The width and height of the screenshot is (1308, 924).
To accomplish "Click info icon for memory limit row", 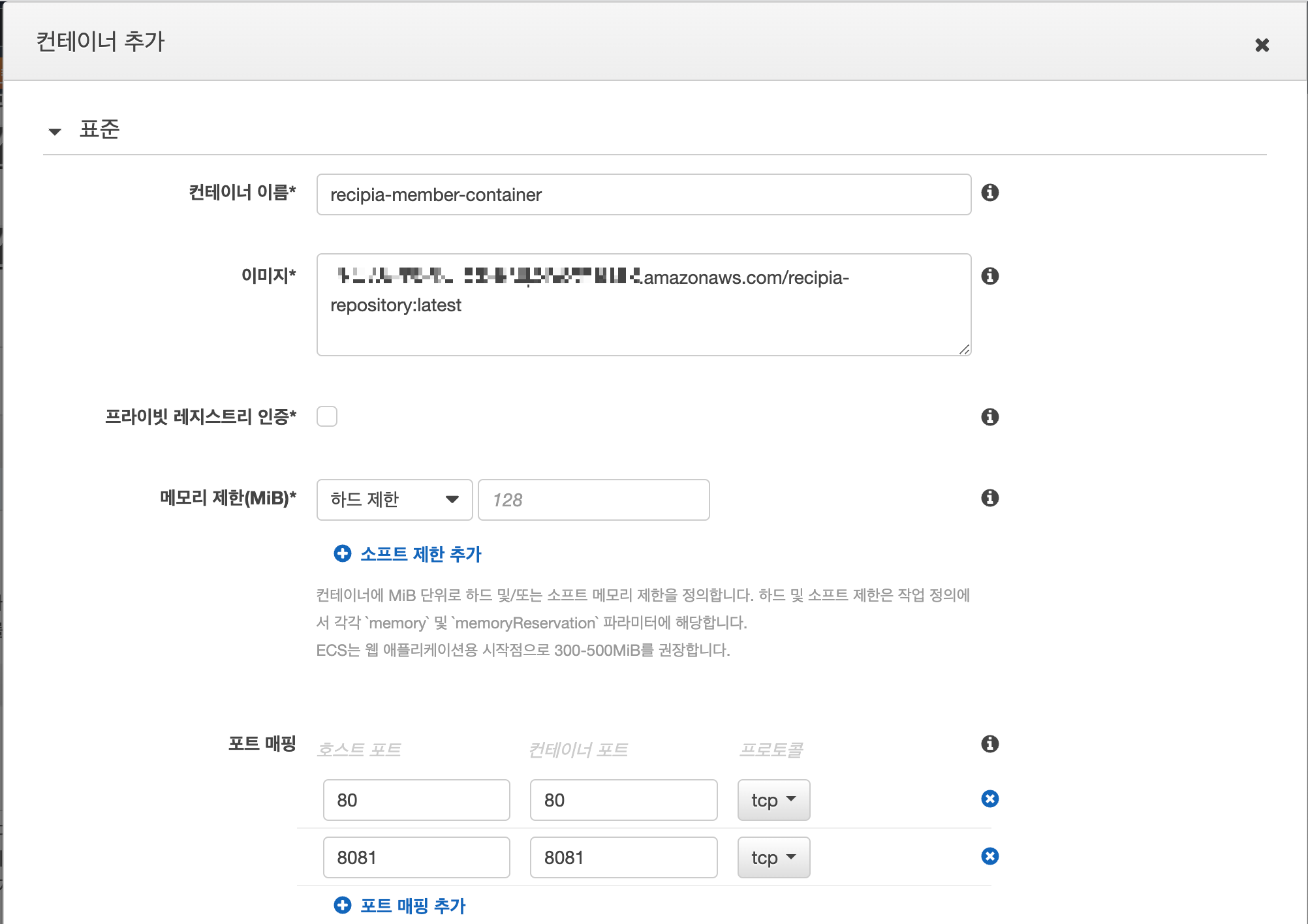I will point(989,498).
